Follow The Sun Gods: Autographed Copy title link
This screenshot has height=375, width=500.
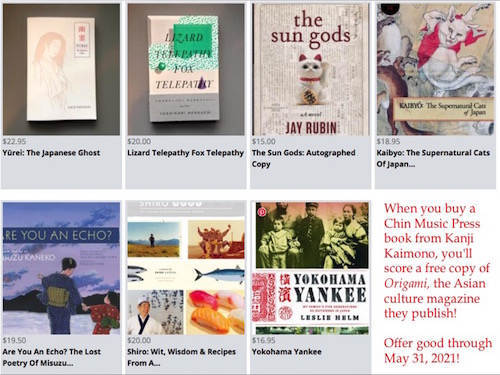303,158
